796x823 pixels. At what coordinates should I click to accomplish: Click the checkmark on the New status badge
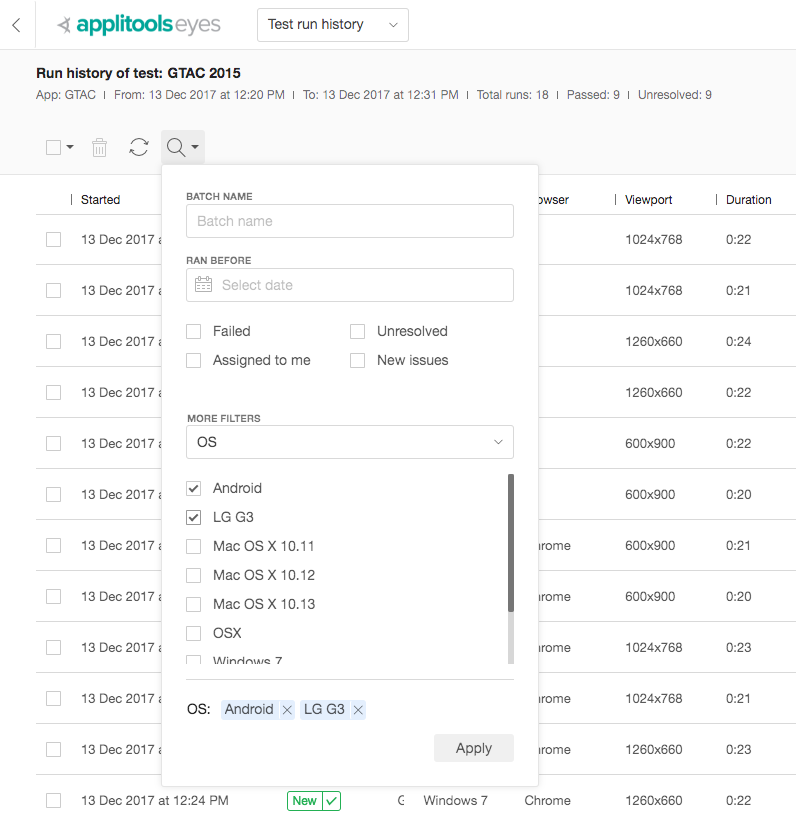click(x=331, y=800)
